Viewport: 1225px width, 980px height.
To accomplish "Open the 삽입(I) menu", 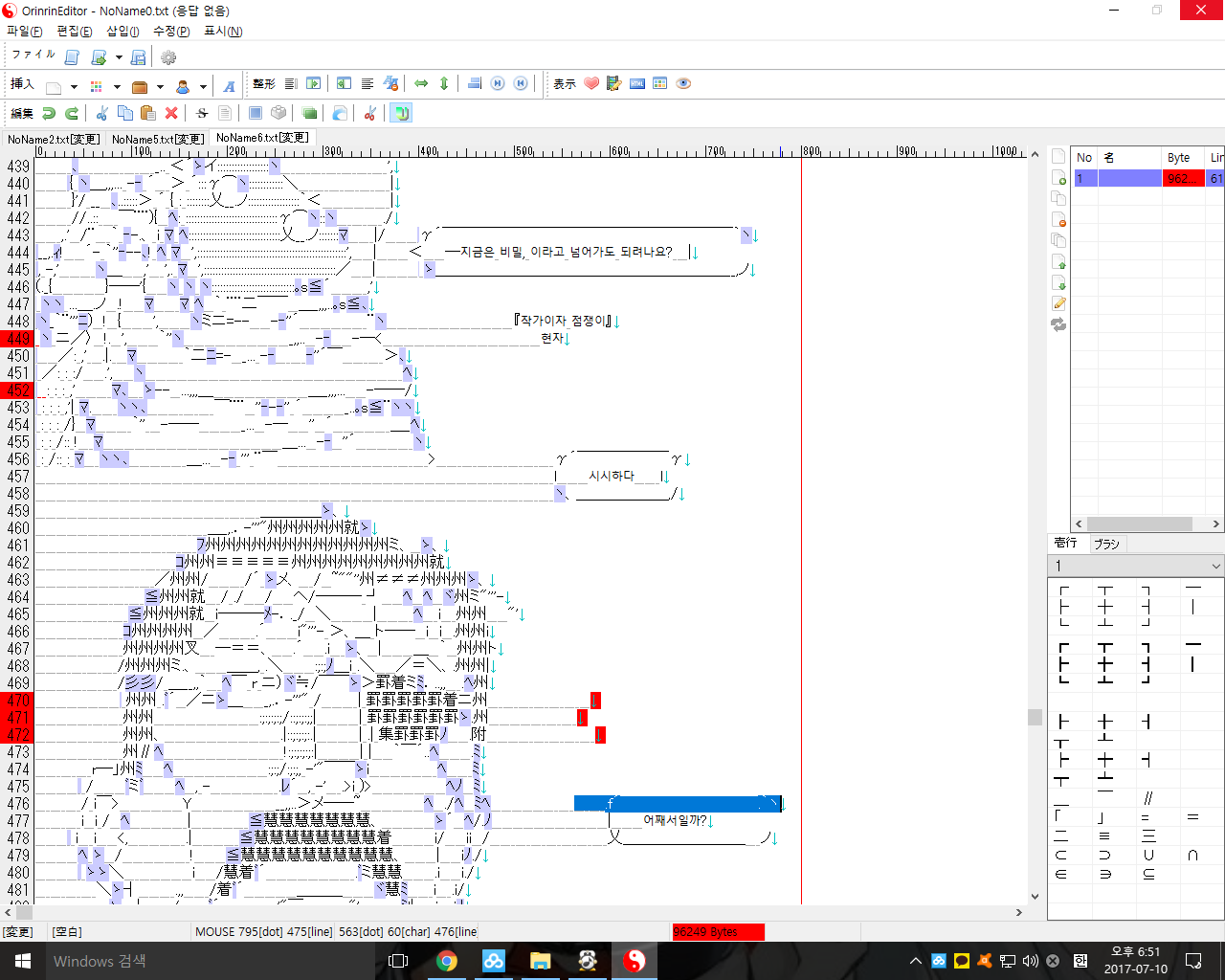I will 122,32.
